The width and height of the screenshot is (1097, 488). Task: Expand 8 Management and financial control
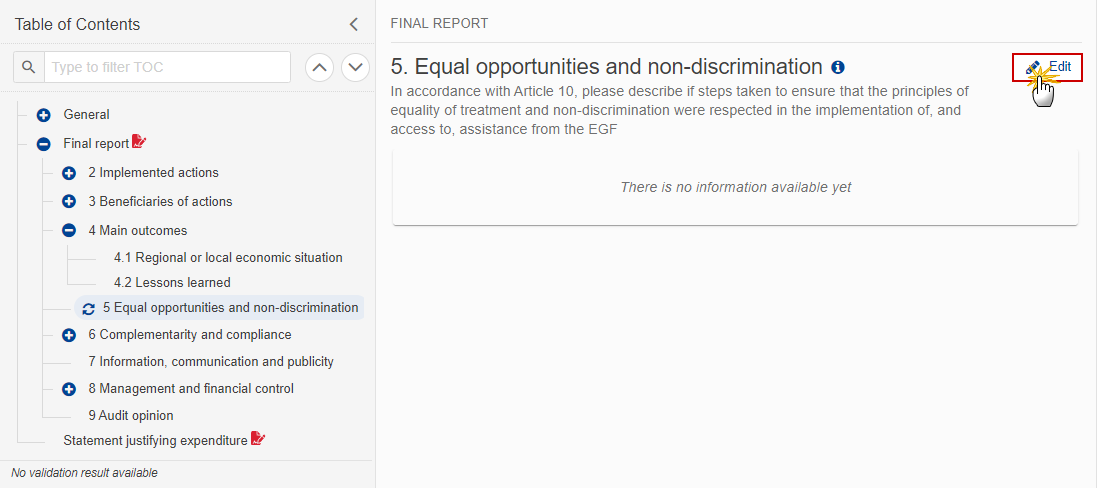tap(69, 389)
